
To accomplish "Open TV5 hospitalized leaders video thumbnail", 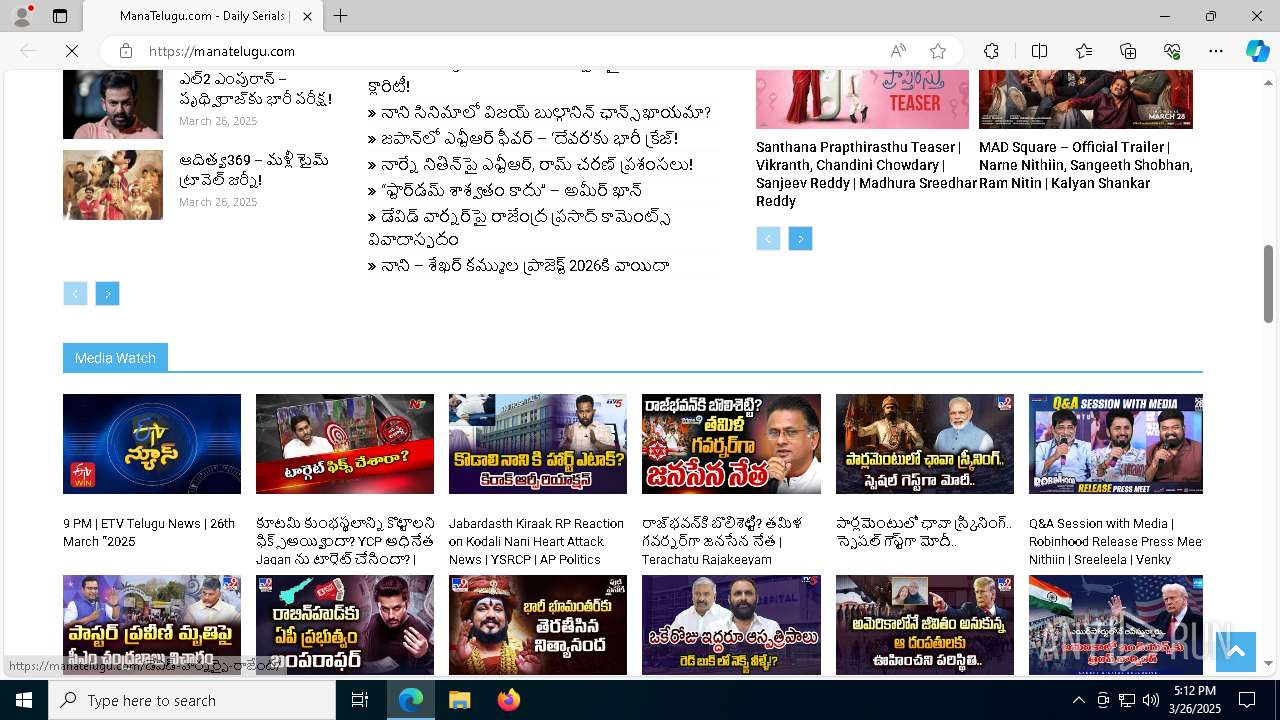I will point(731,625).
